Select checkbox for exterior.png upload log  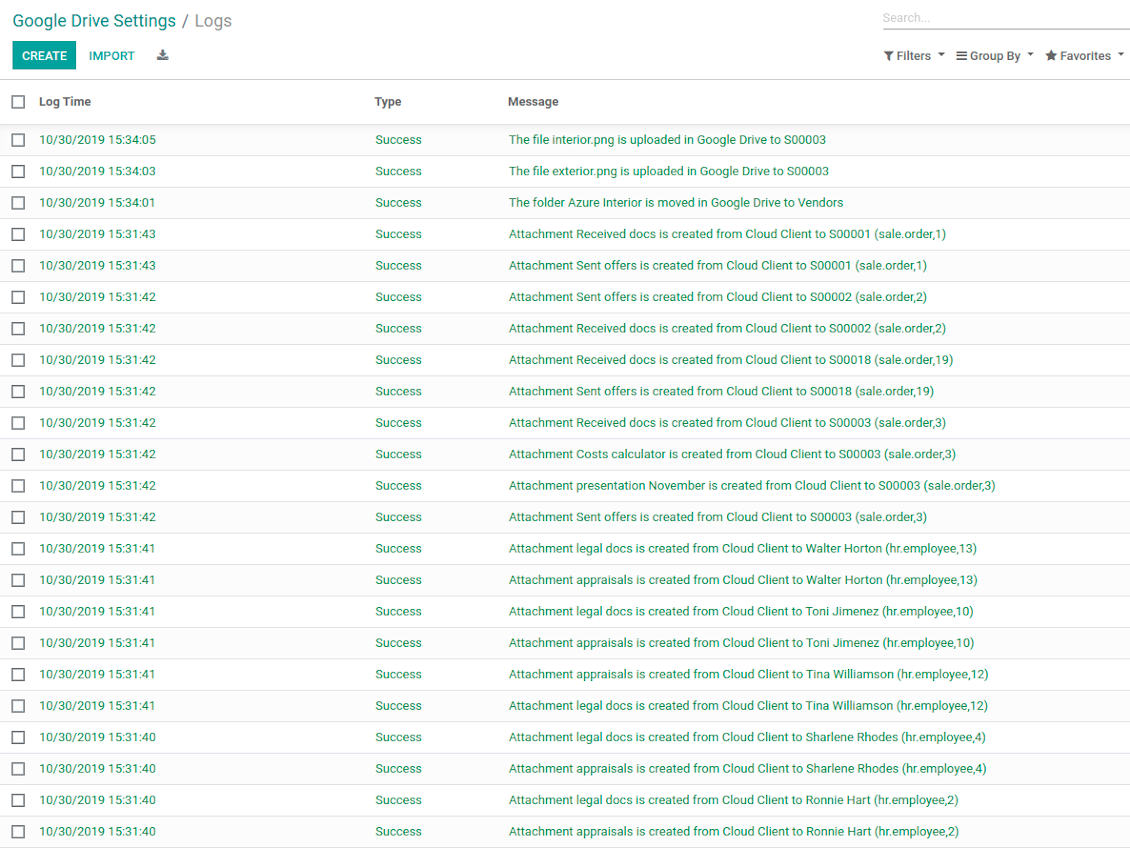pos(18,171)
